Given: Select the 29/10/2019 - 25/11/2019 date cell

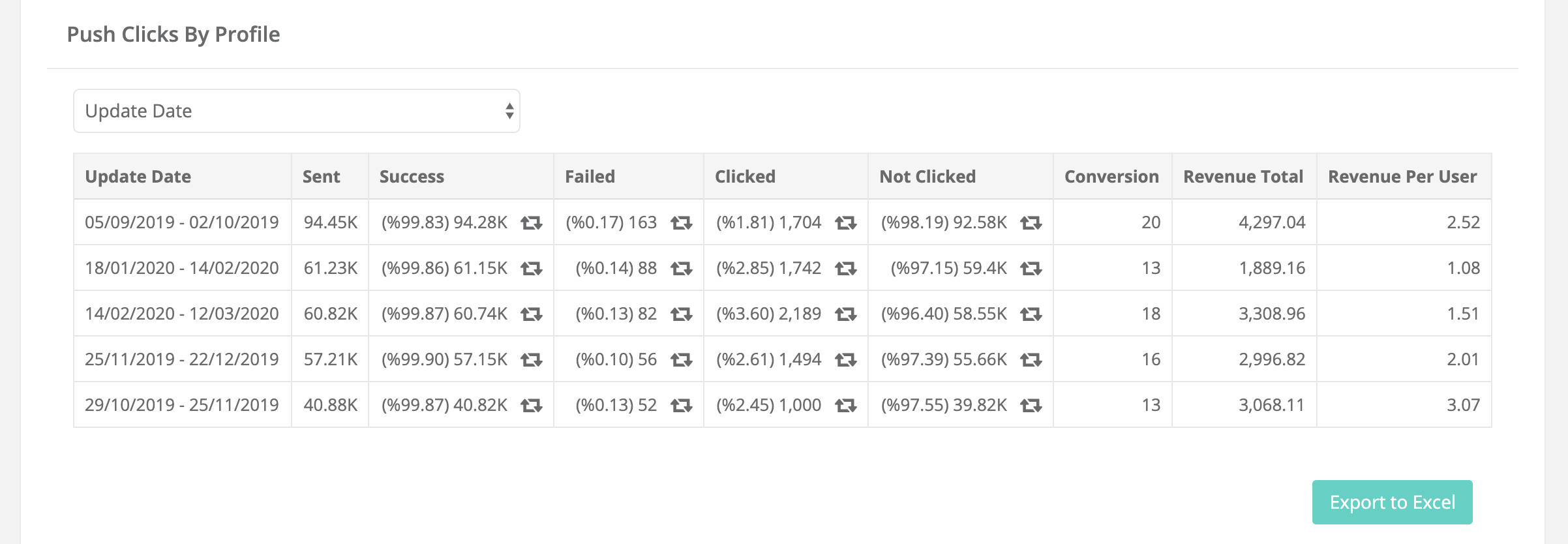Looking at the screenshot, I should point(181,405).
